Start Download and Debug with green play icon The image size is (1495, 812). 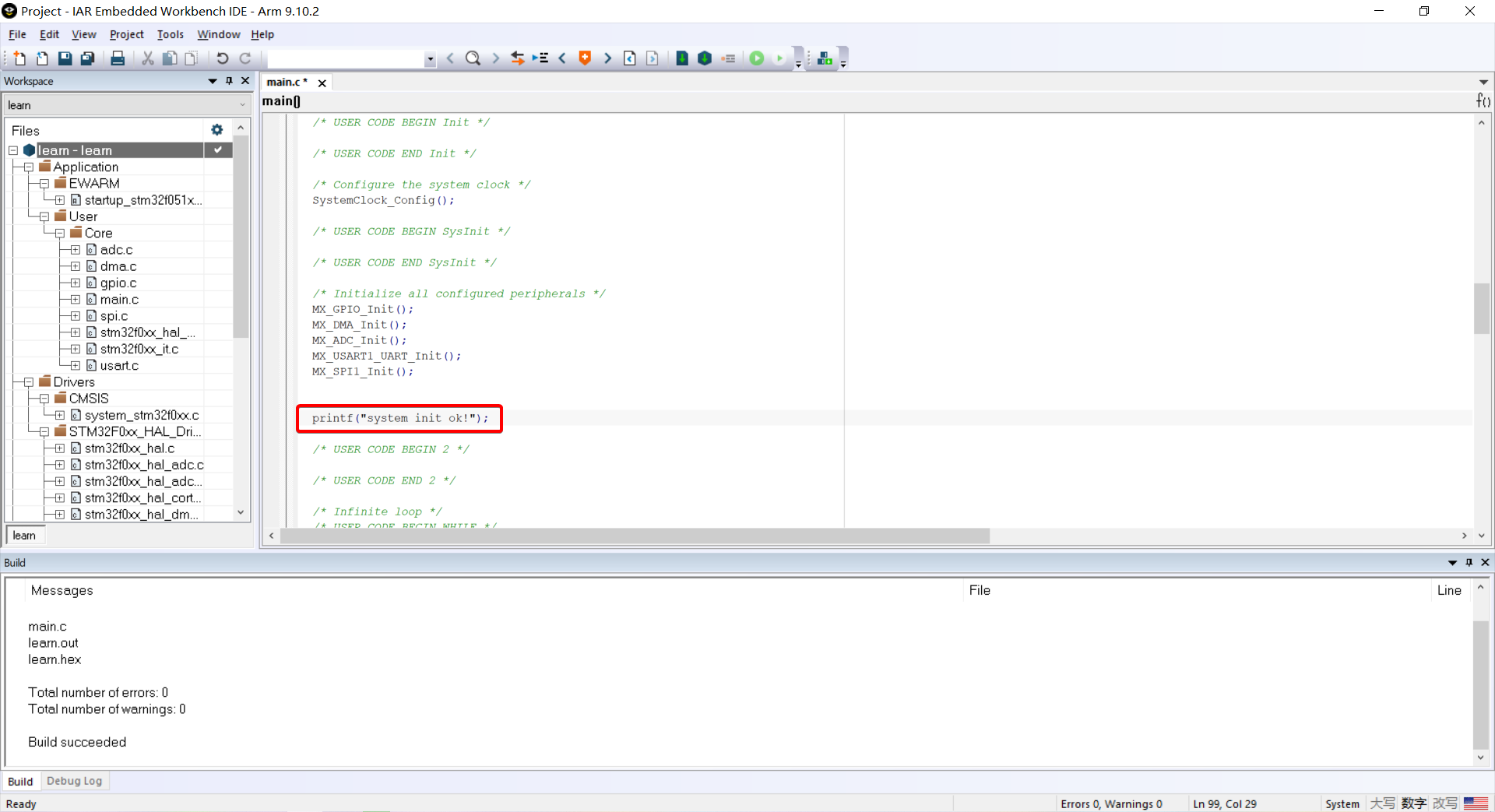pyautogui.click(x=756, y=58)
